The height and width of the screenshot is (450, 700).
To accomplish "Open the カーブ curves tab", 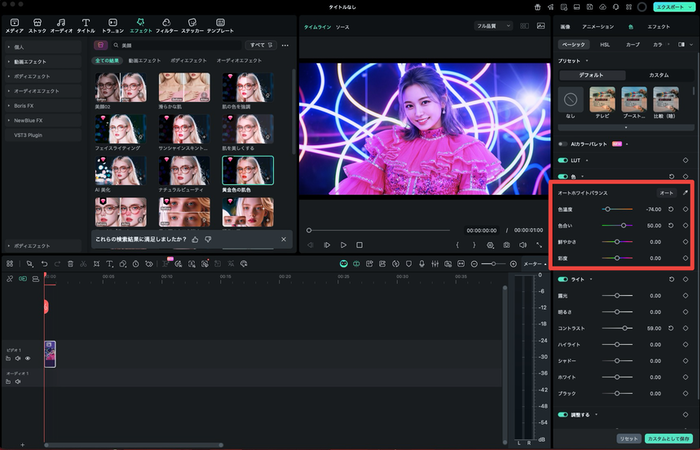I will [632, 45].
